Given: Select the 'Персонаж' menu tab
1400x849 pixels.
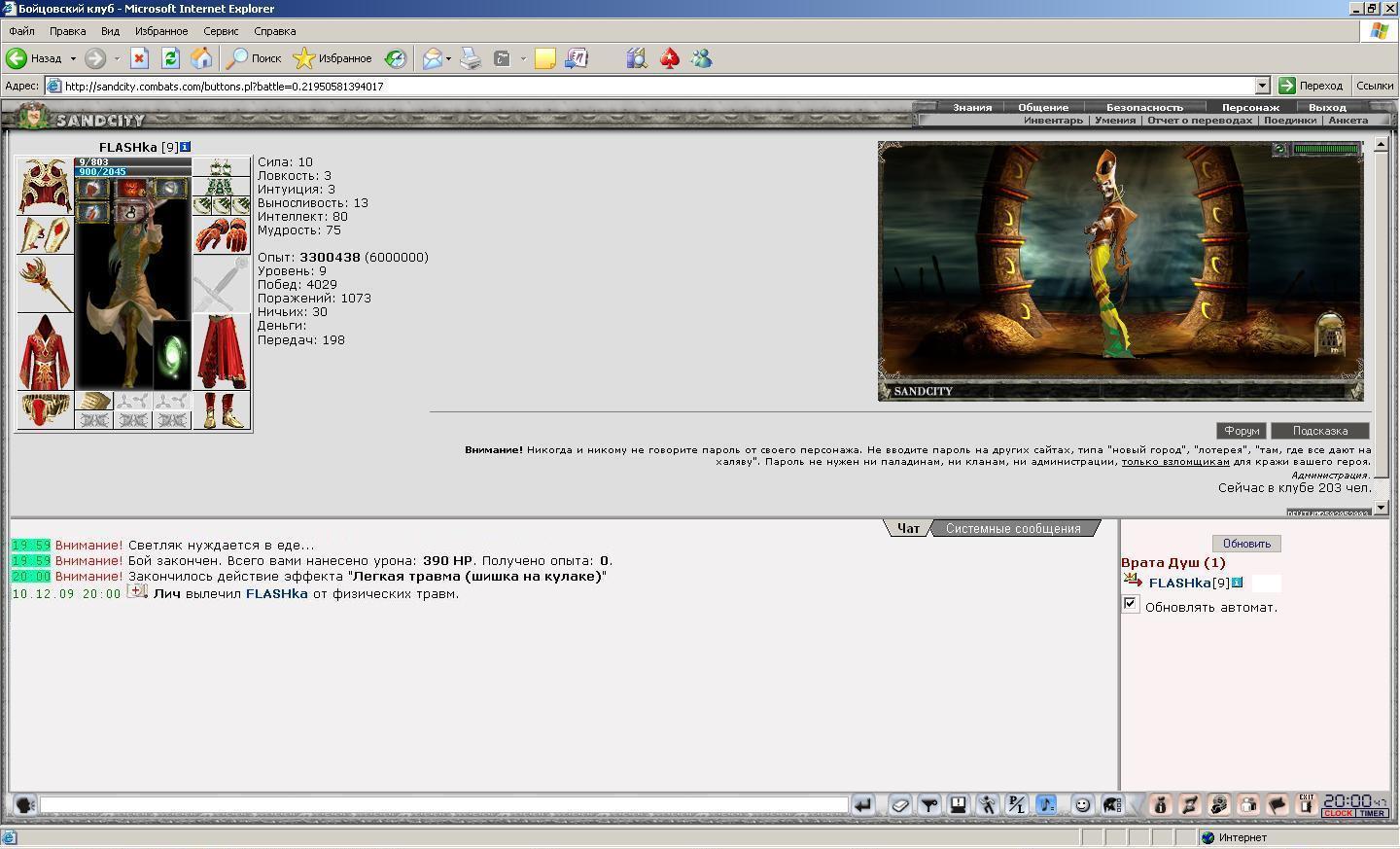Looking at the screenshot, I should click(x=1250, y=107).
